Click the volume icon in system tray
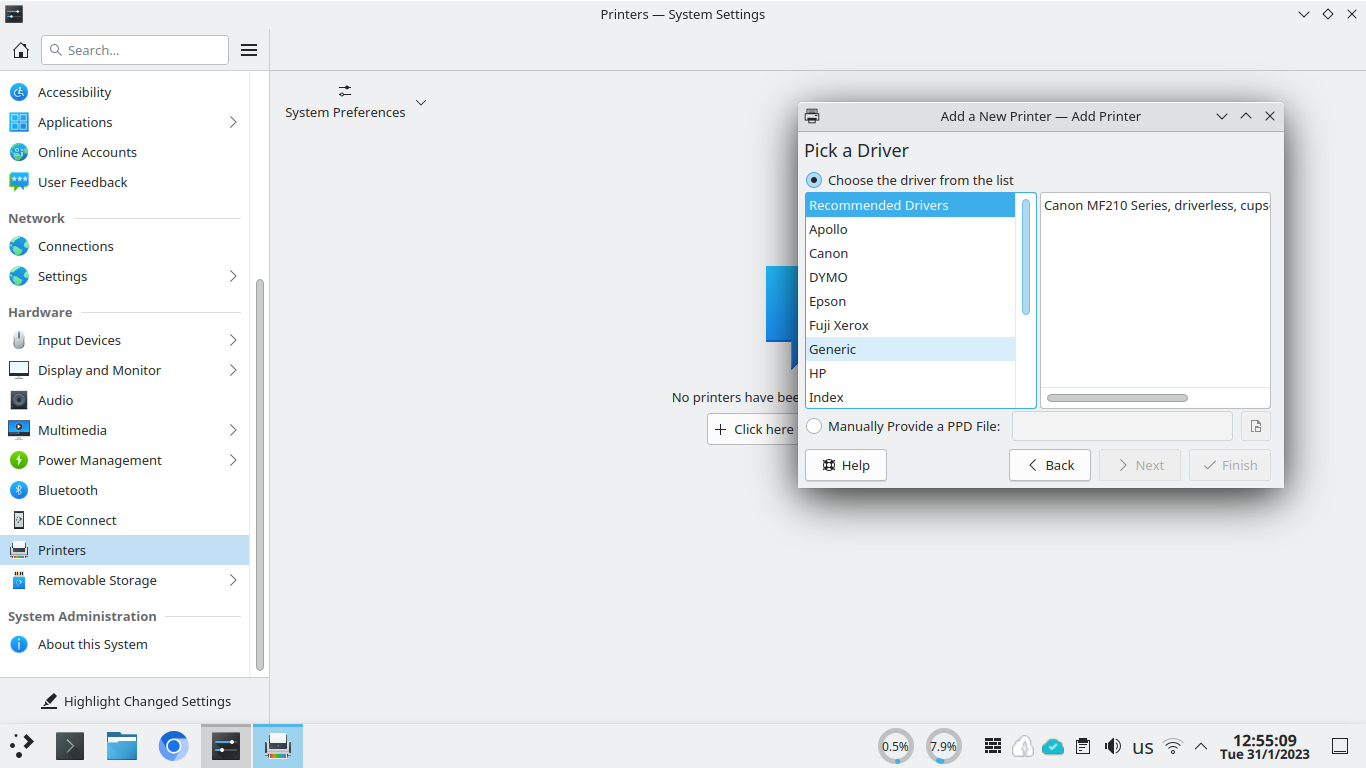This screenshot has height=768, width=1366. [1112, 746]
